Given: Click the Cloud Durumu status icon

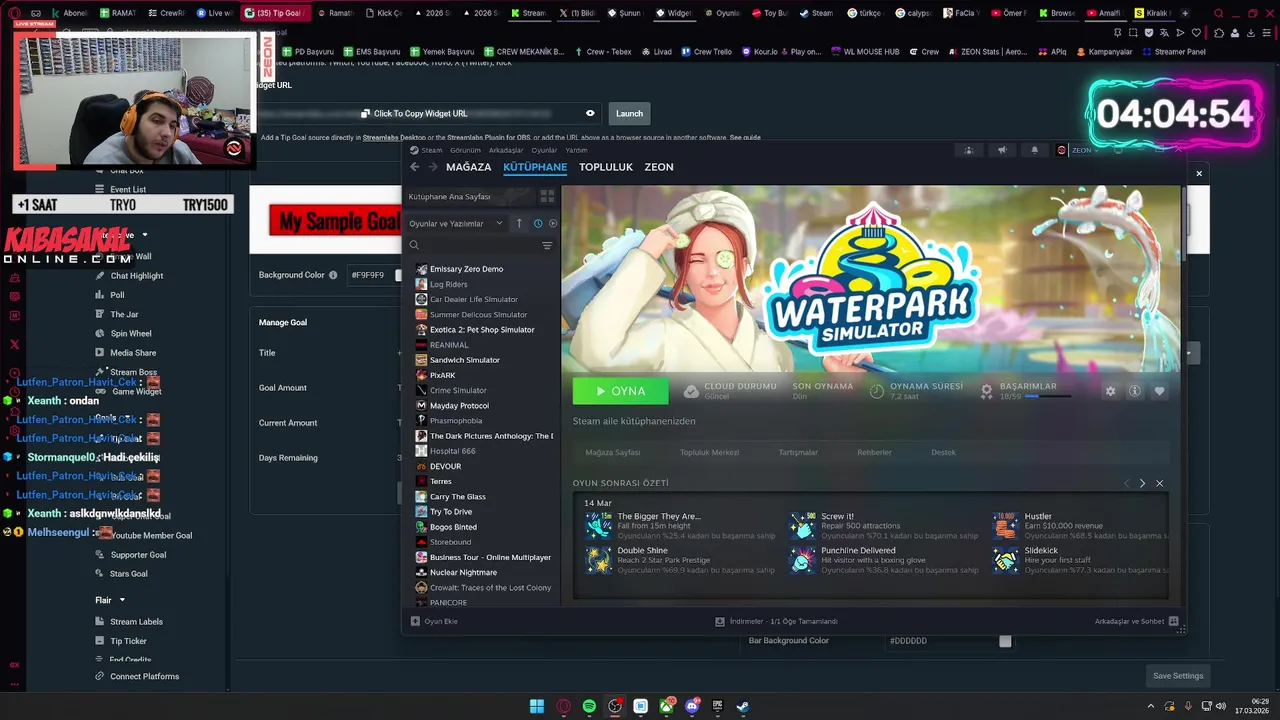Looking at the screenshot, I should click(x=691, y=391).
